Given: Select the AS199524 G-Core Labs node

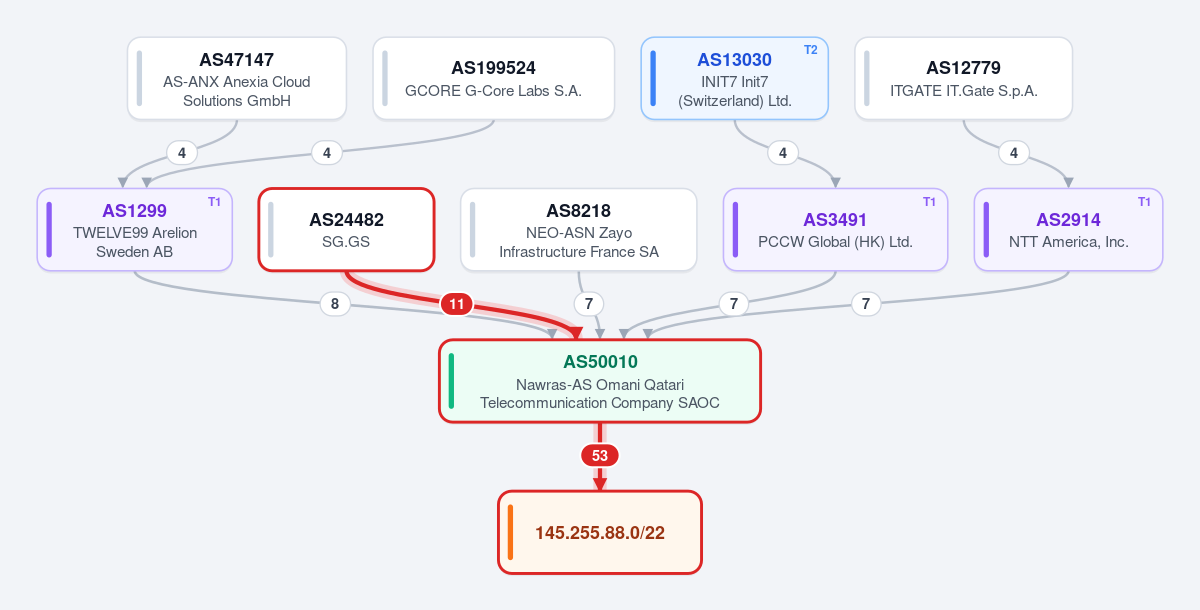Looking at the screenshot, I should [x=493, y=79].
